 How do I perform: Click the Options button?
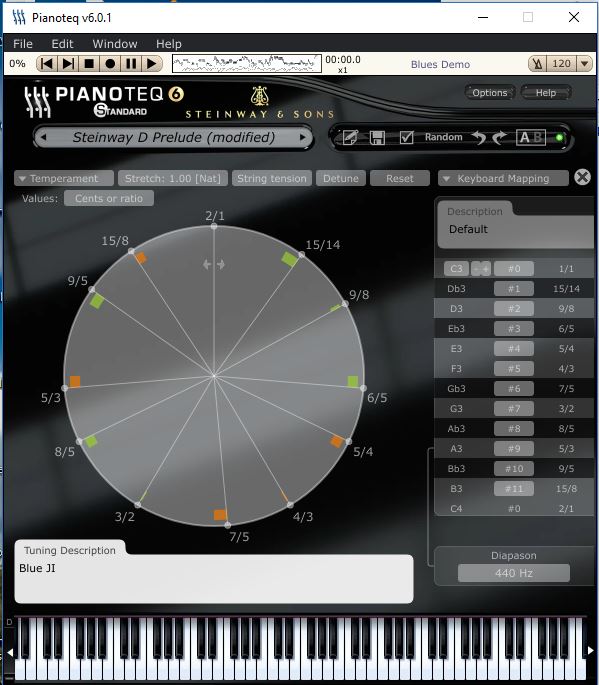point(490,93)
